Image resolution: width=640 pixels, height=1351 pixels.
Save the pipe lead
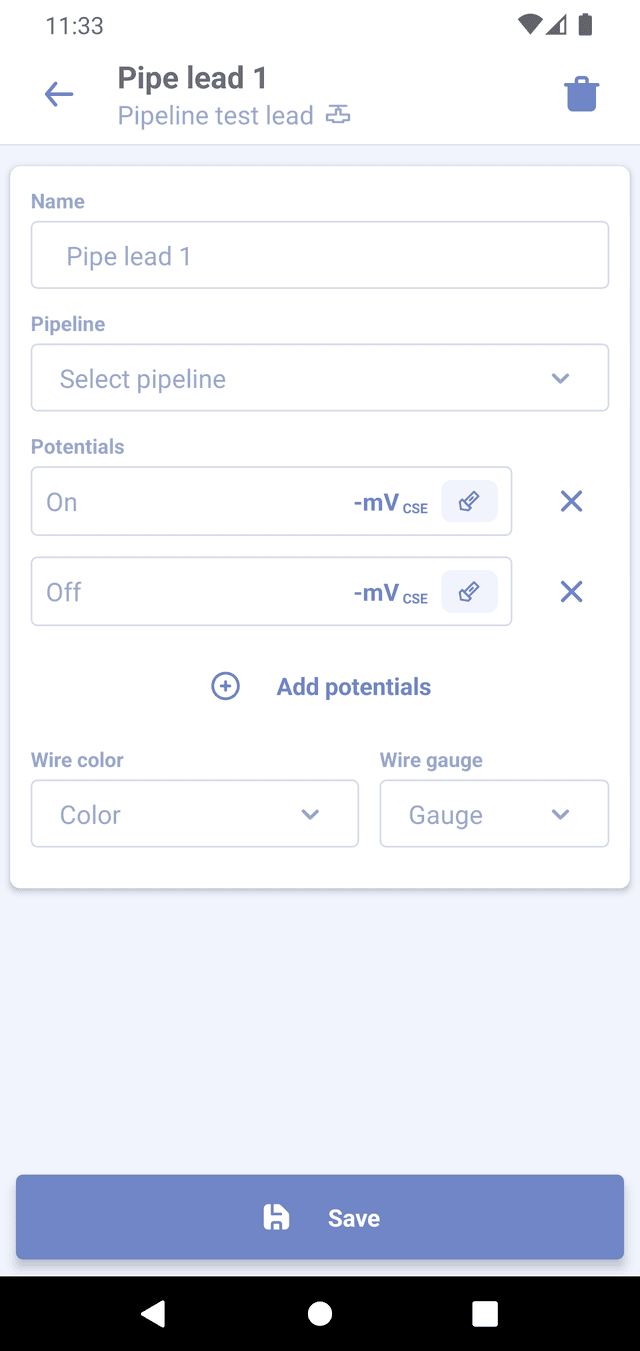click(320, 1217)
